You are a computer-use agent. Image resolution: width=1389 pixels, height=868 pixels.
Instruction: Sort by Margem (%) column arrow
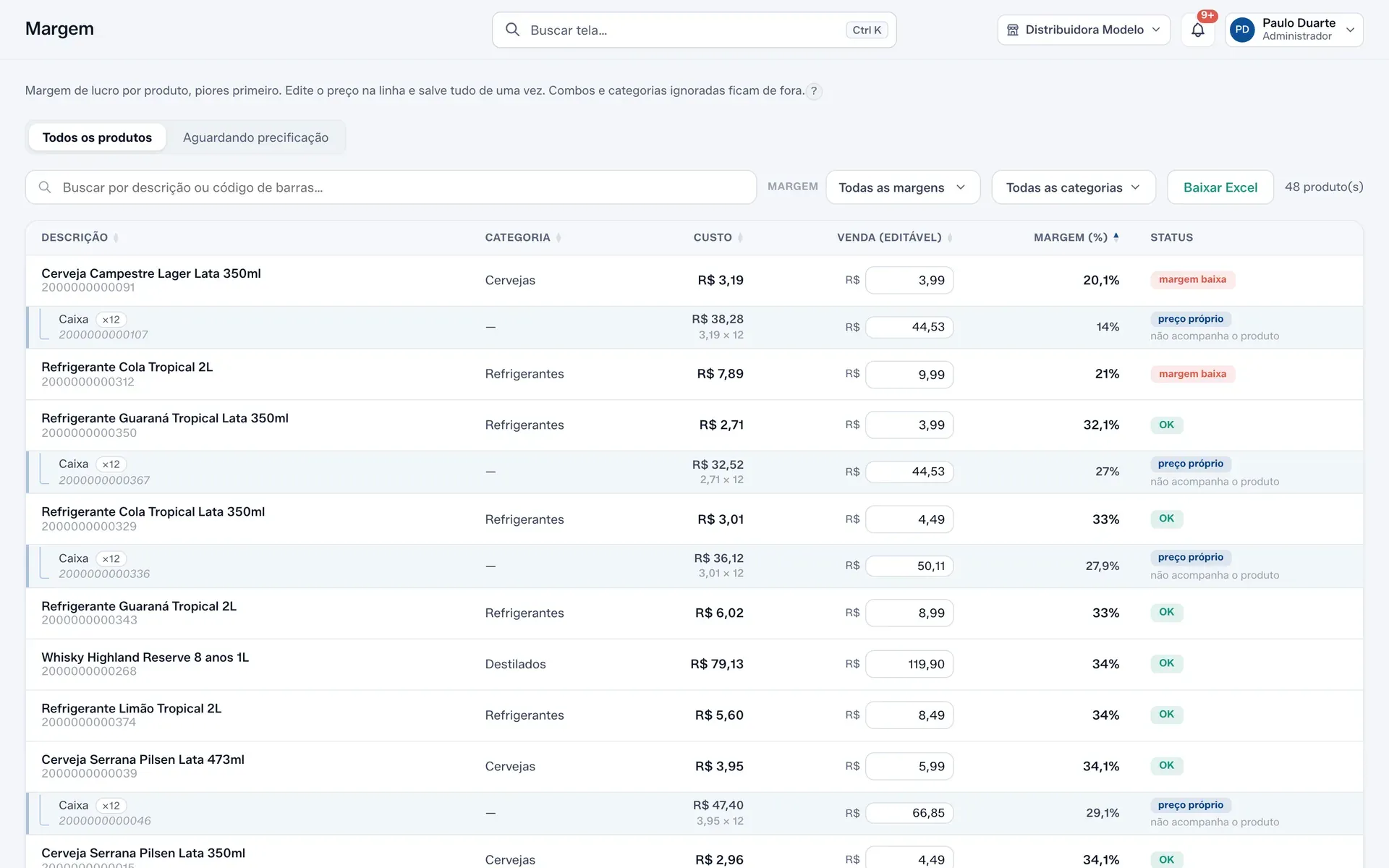(1116, 237)
